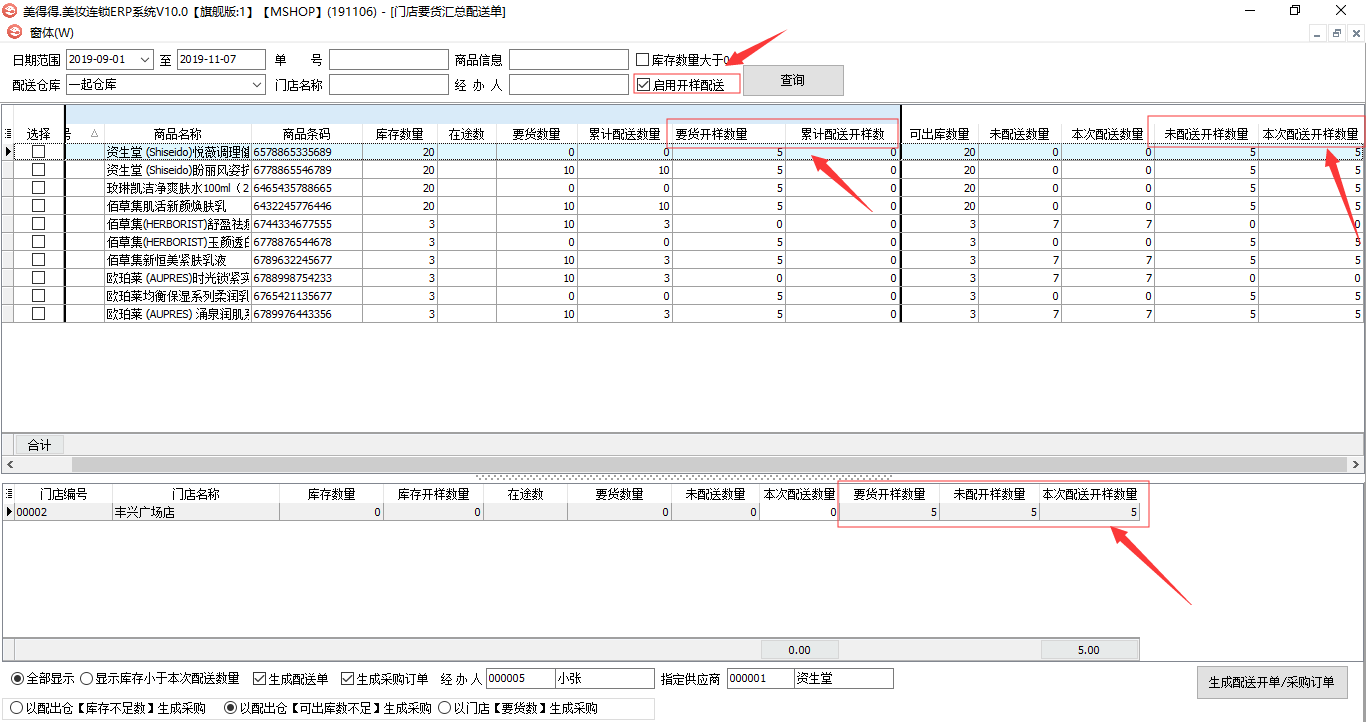This screenshot has height=722, width=1366.
Task: Check select box for barcode 6789976443356 row
Action: click(x=39, y=314)
